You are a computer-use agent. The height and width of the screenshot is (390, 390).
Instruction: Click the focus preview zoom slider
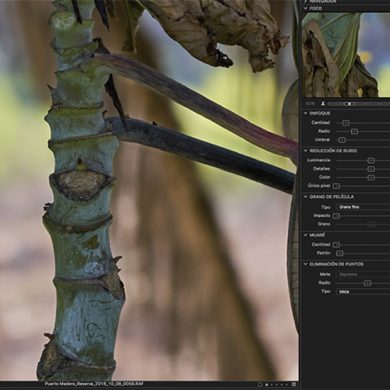359,104
